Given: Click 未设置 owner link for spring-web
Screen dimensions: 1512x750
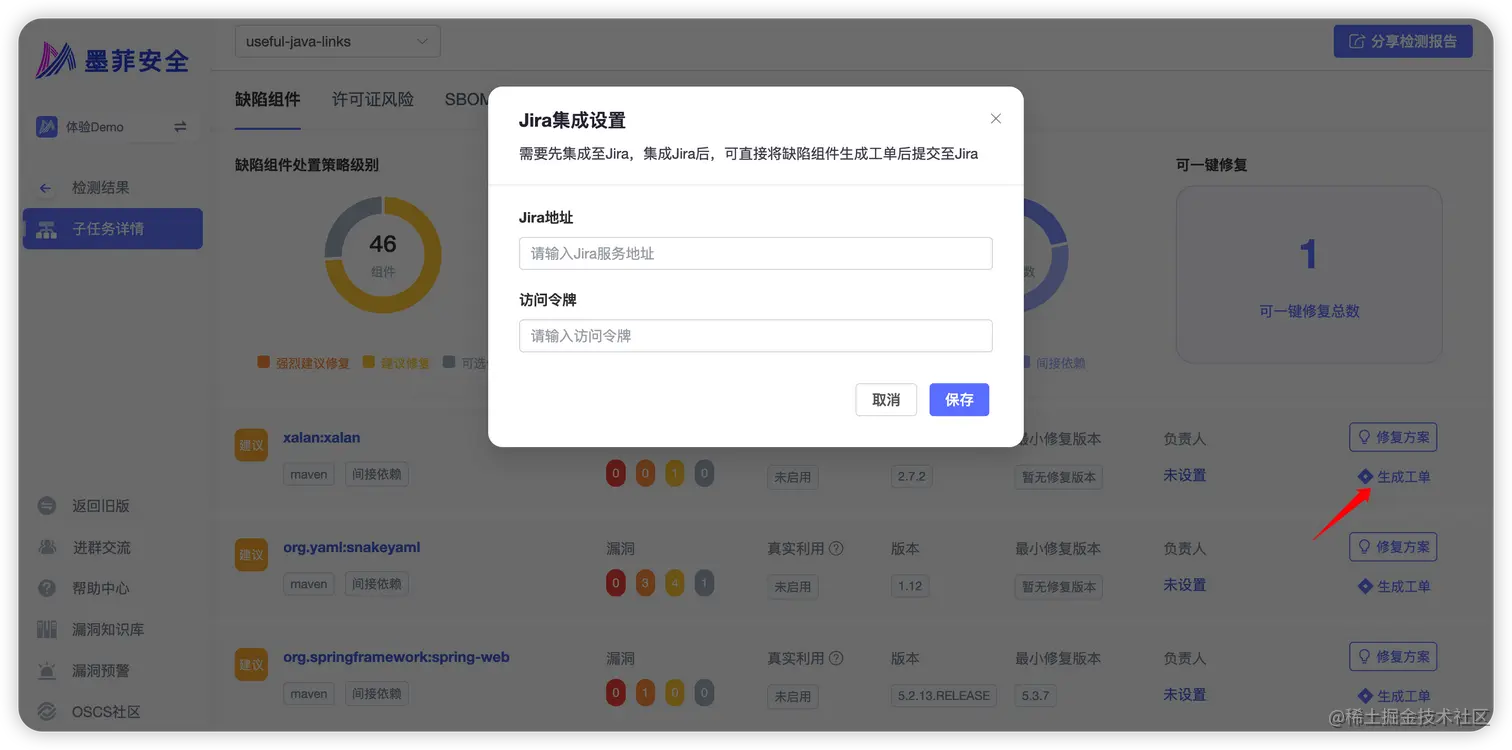Looking at the screenshot, I should coord(1184,694).
